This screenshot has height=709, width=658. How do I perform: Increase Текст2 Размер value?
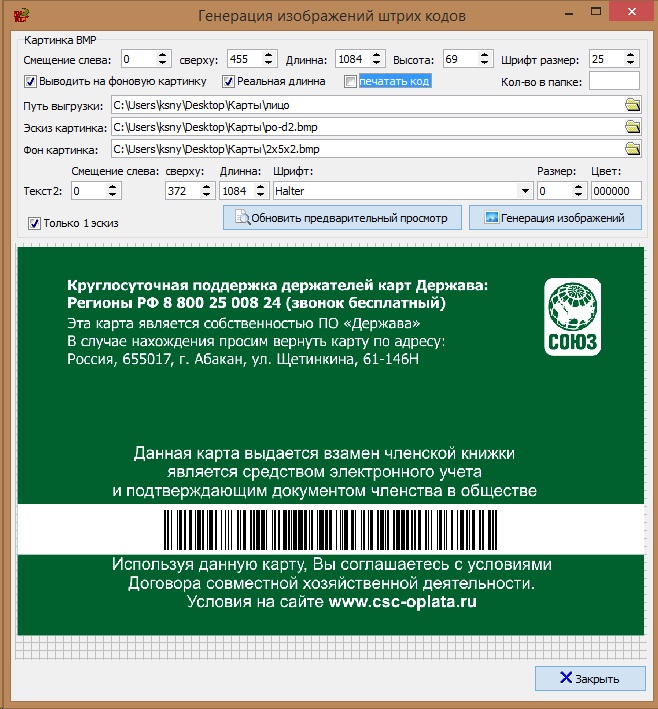click(x=578, y=187)
